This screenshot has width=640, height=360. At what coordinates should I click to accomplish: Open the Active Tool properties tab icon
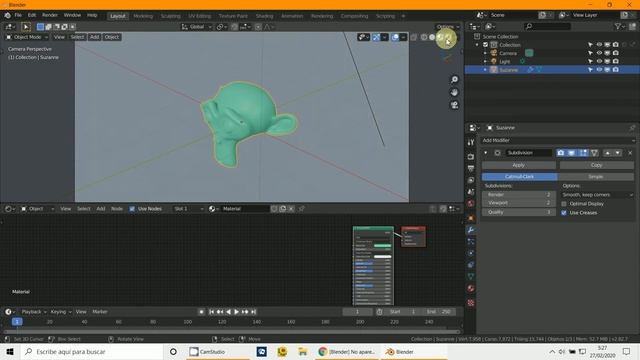471,142
